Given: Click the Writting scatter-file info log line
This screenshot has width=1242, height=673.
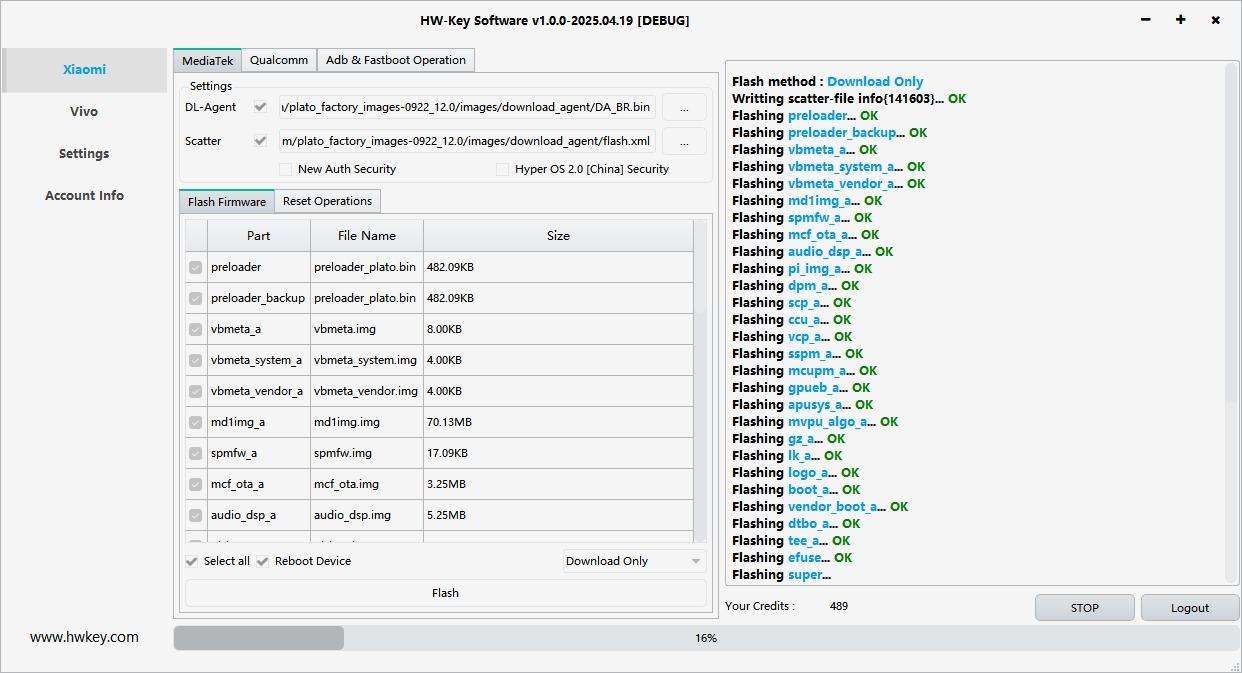Looking at the screenshot, I should (849, 99).
